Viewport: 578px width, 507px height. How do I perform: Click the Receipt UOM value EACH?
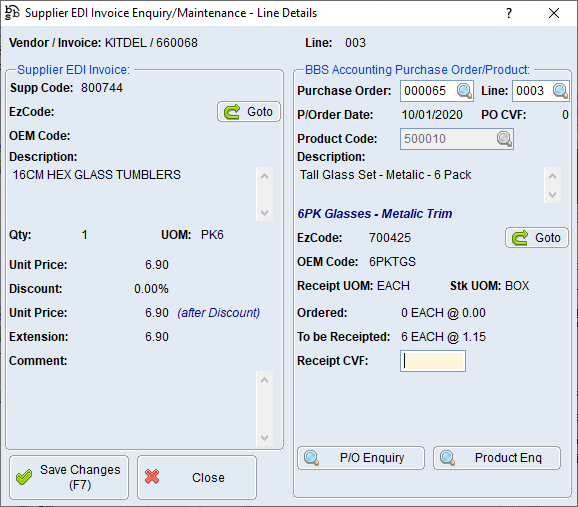393,286
